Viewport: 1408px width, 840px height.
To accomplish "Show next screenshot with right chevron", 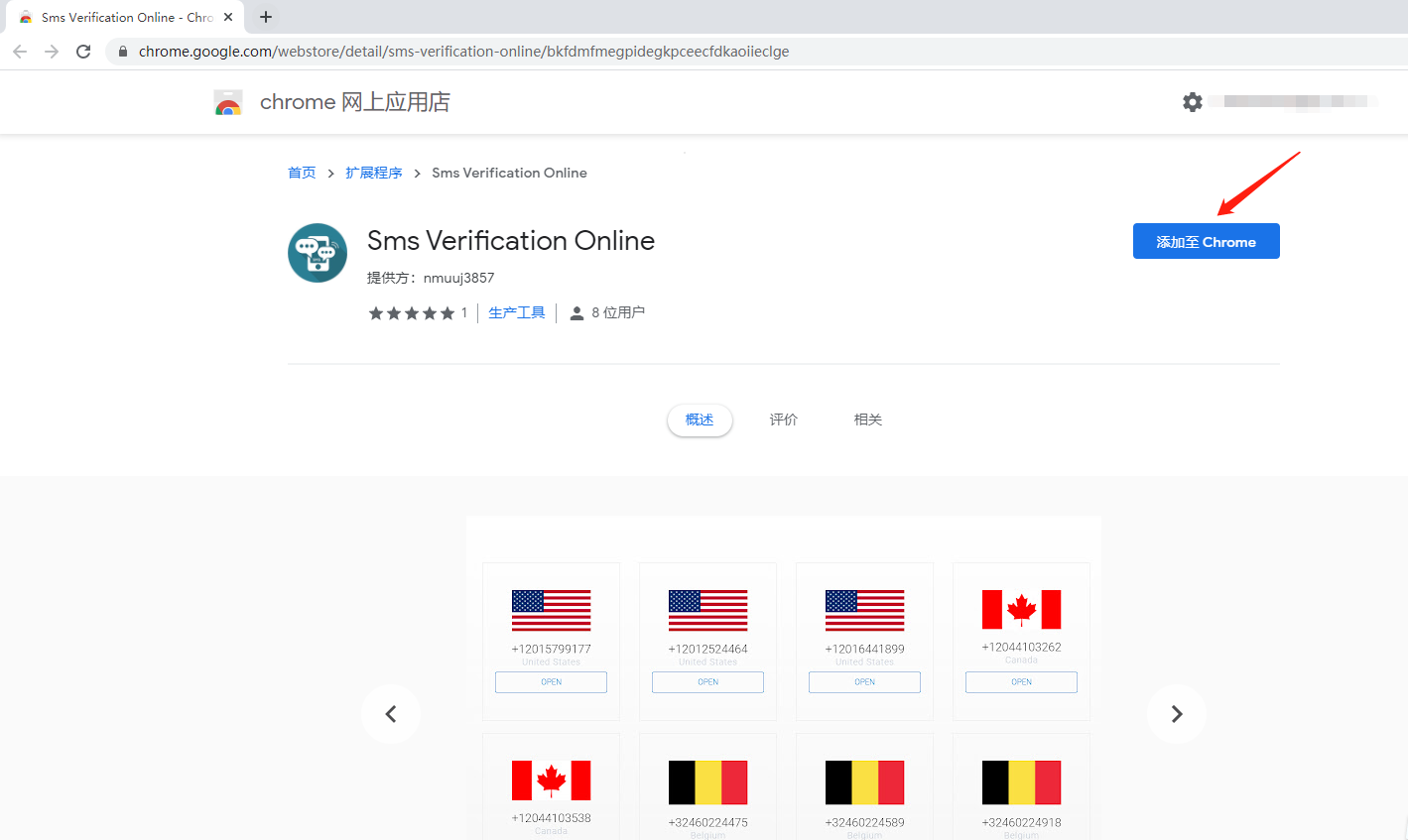I will 1177,714.
